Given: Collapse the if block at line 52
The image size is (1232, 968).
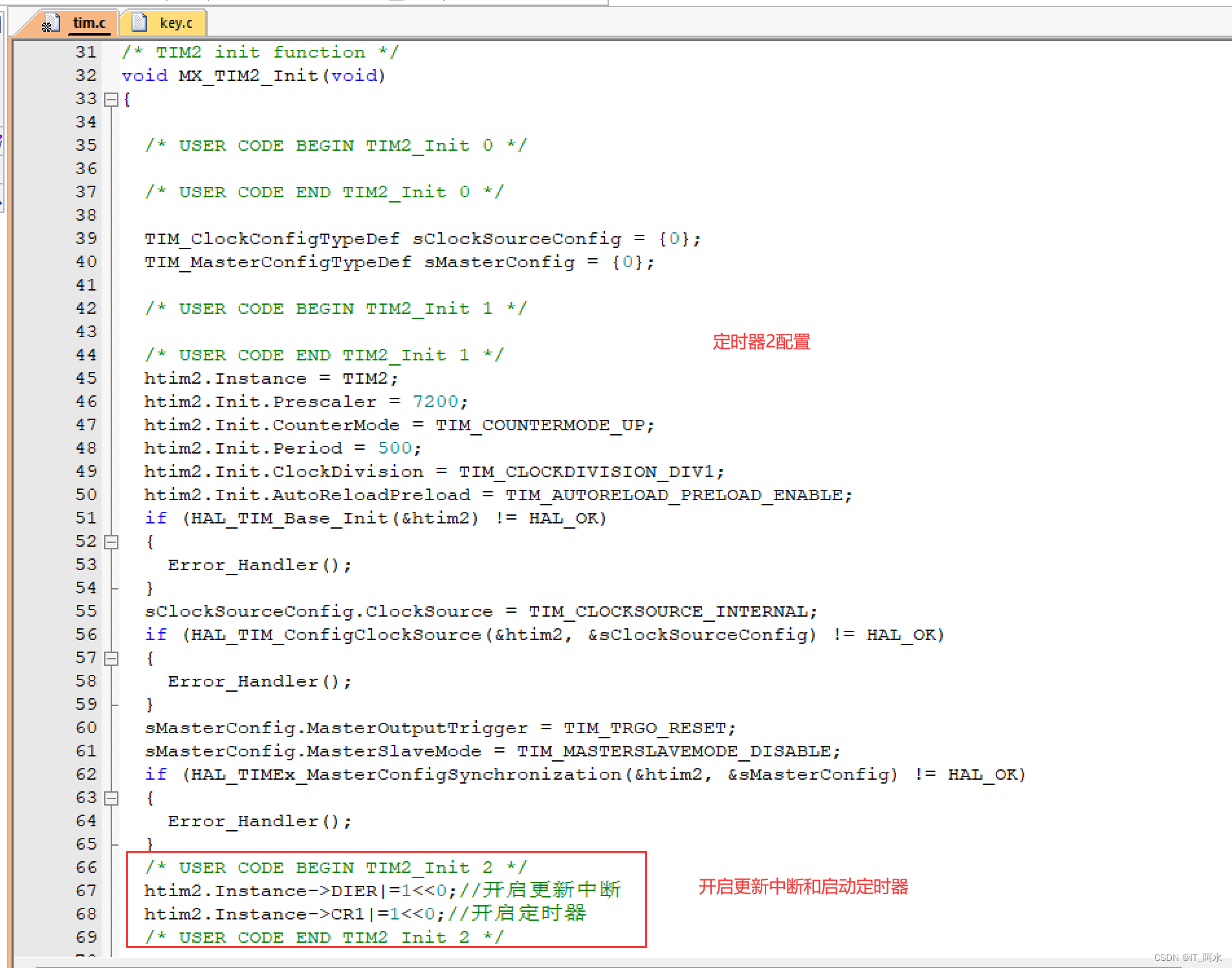Looking at the screenshot, I should tap(111, 542).
